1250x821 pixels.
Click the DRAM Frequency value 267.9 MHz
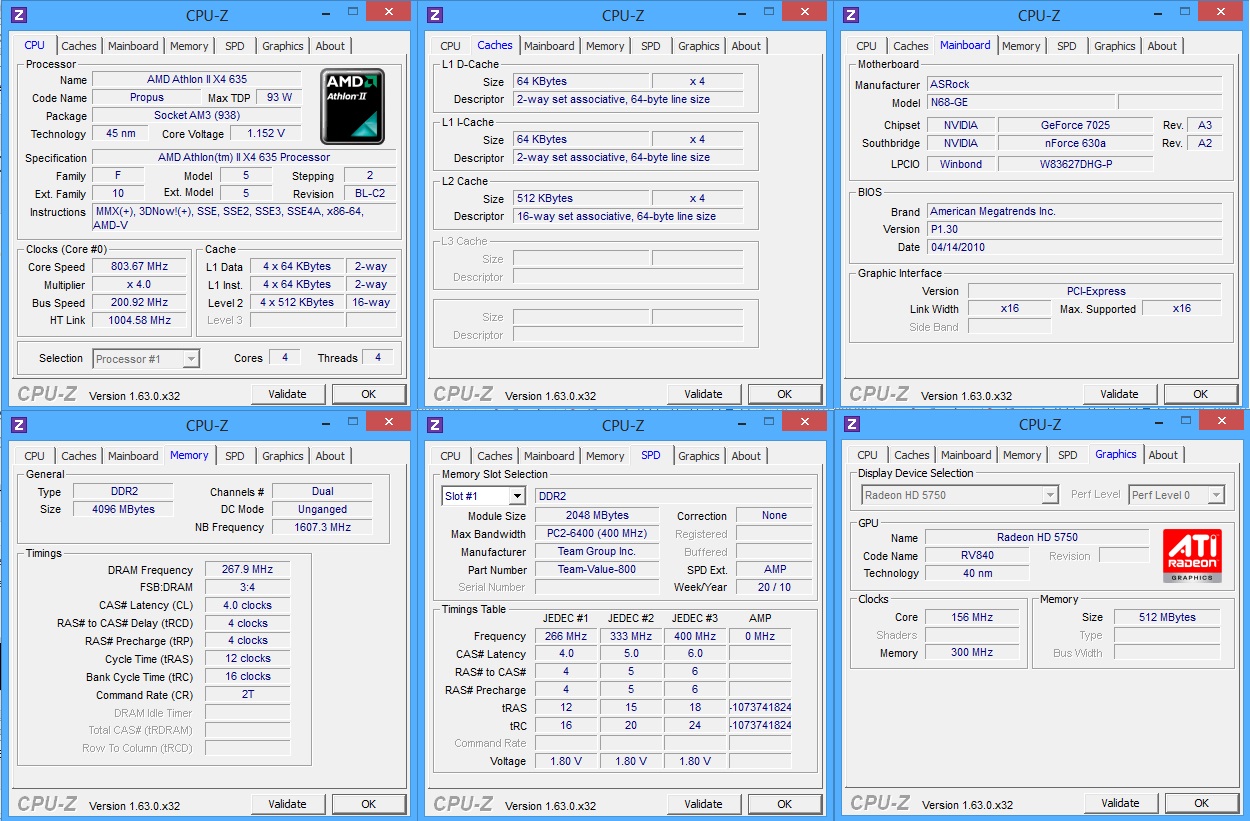[248, 570]
